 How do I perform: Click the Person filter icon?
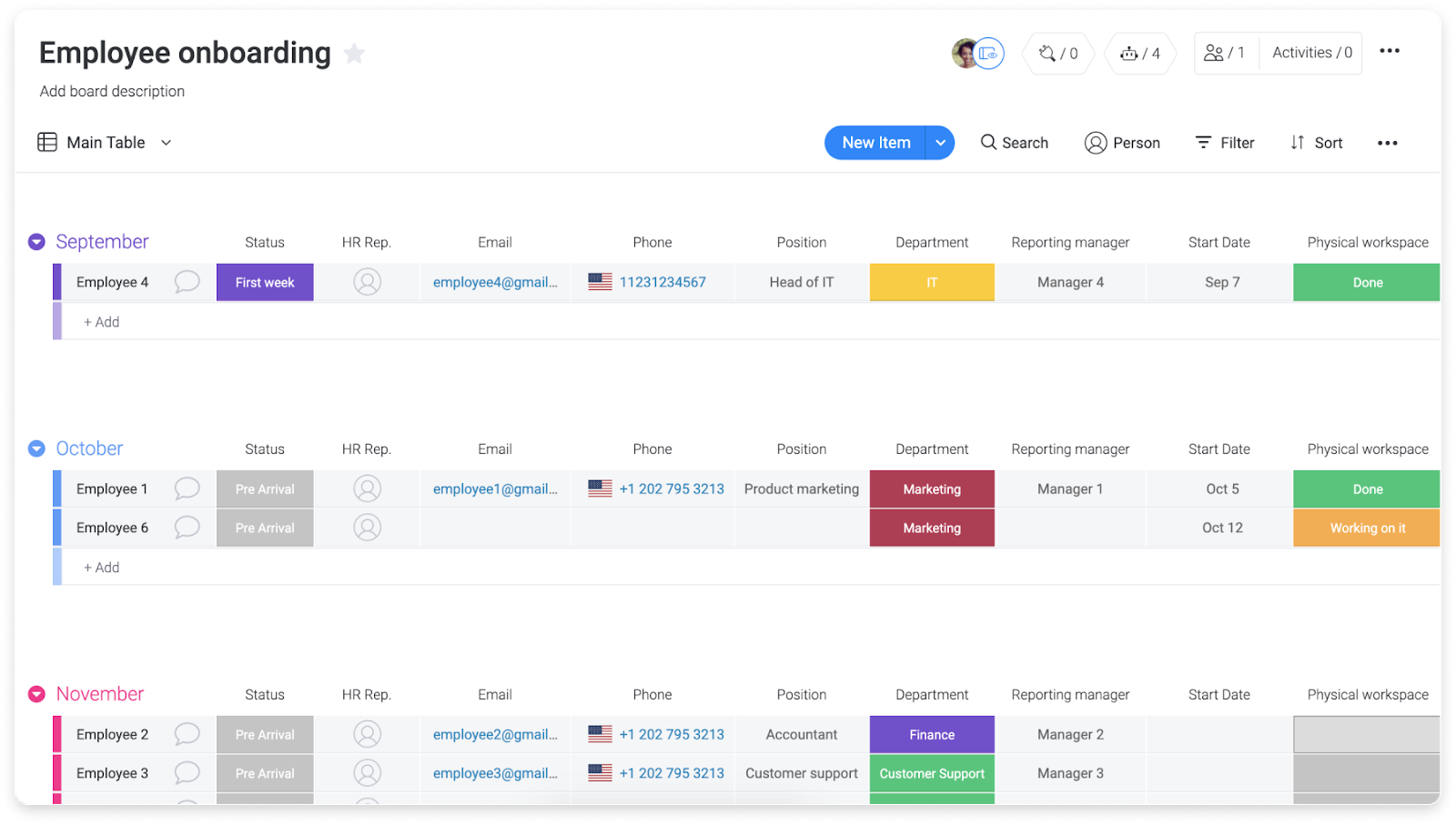coord(1095,143)
